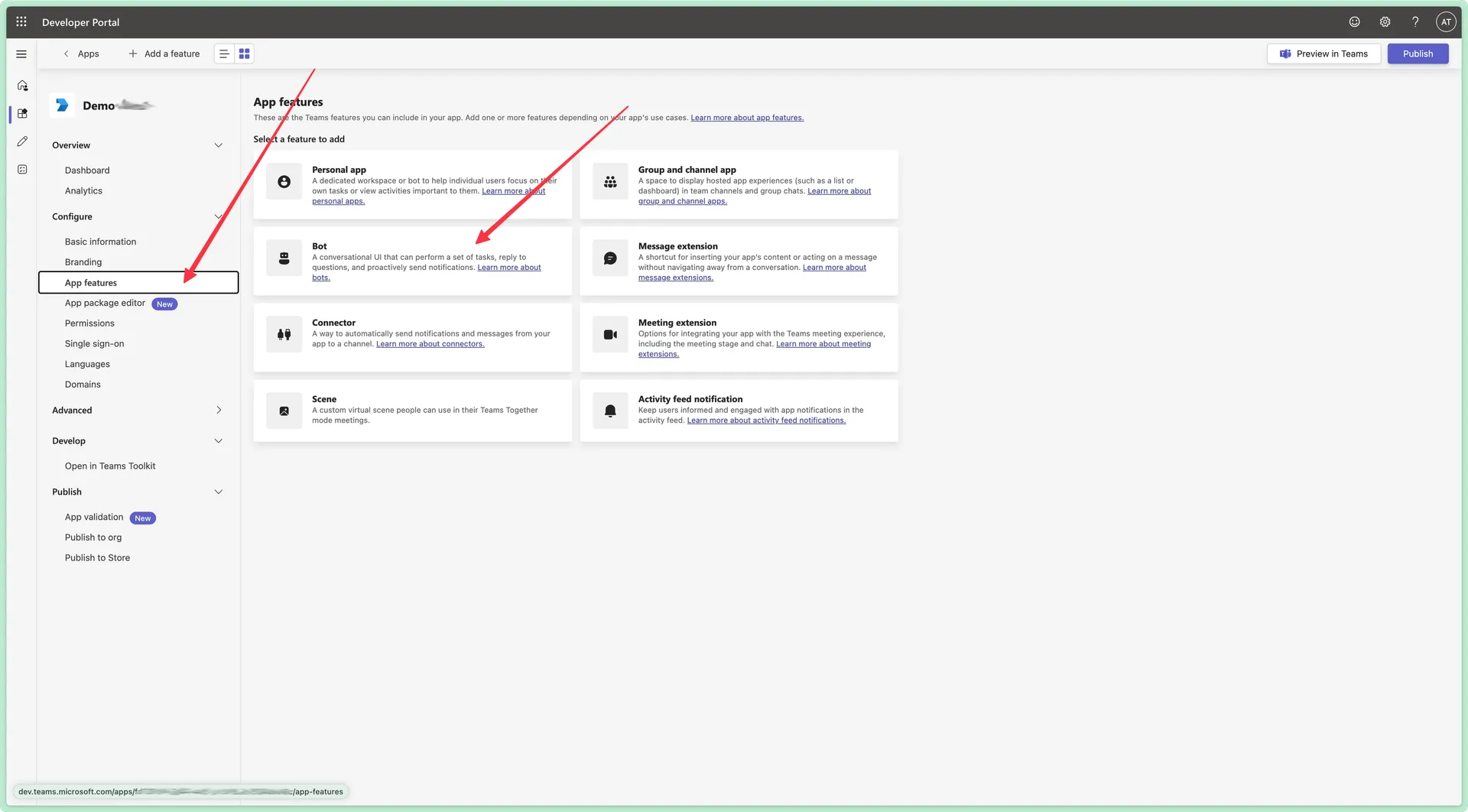This screenshot has width=1468, height=812.
Task: Select the Group and channel app icon
Action: 610,182
